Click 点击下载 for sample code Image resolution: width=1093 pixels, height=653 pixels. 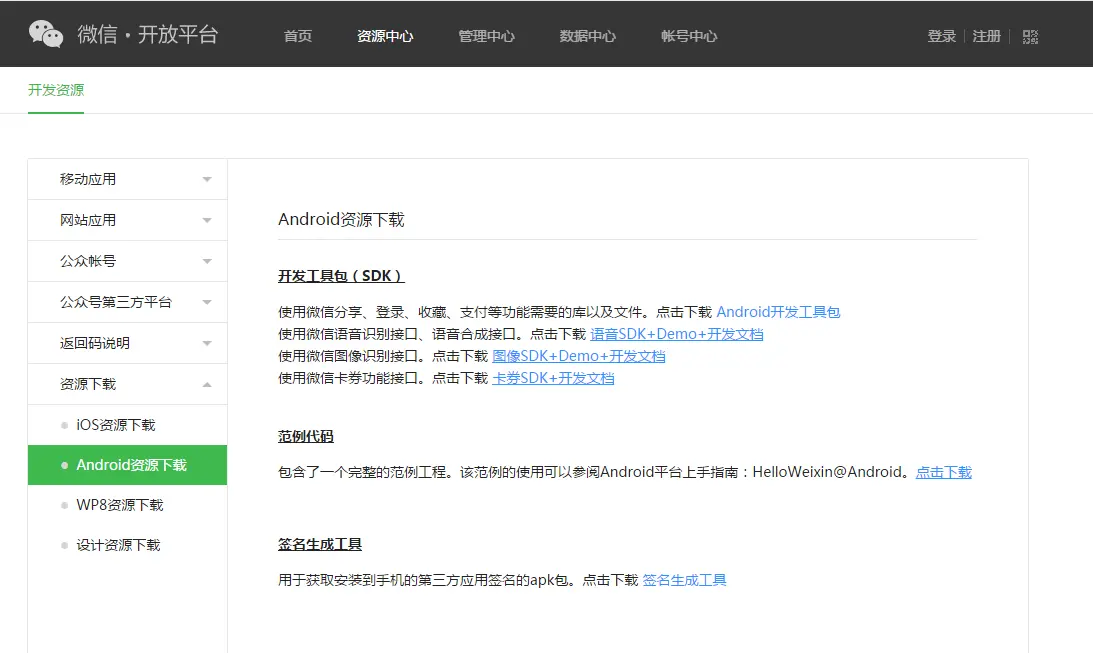tap(943, 473)
